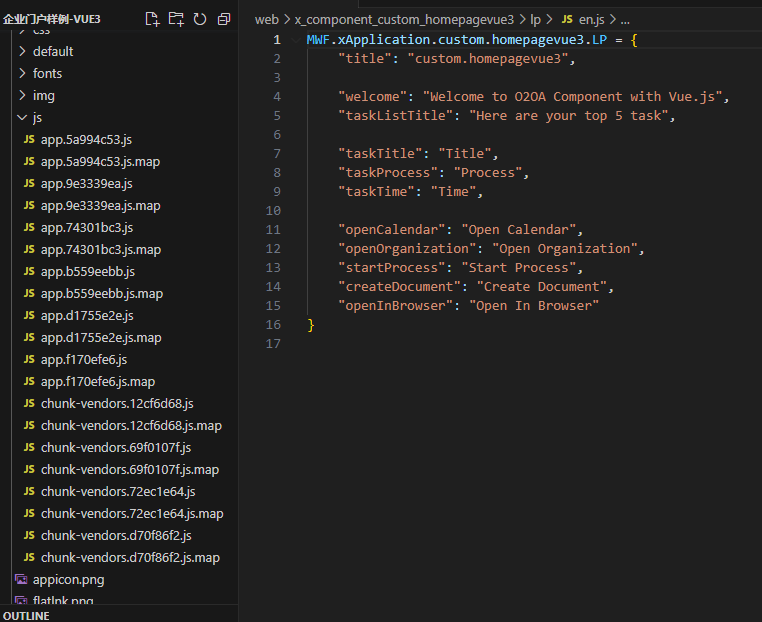Image resolution: width=762 pixels, height=622 pixels.
Task: Click line number 11 in editor gutter
Action: 274,229
